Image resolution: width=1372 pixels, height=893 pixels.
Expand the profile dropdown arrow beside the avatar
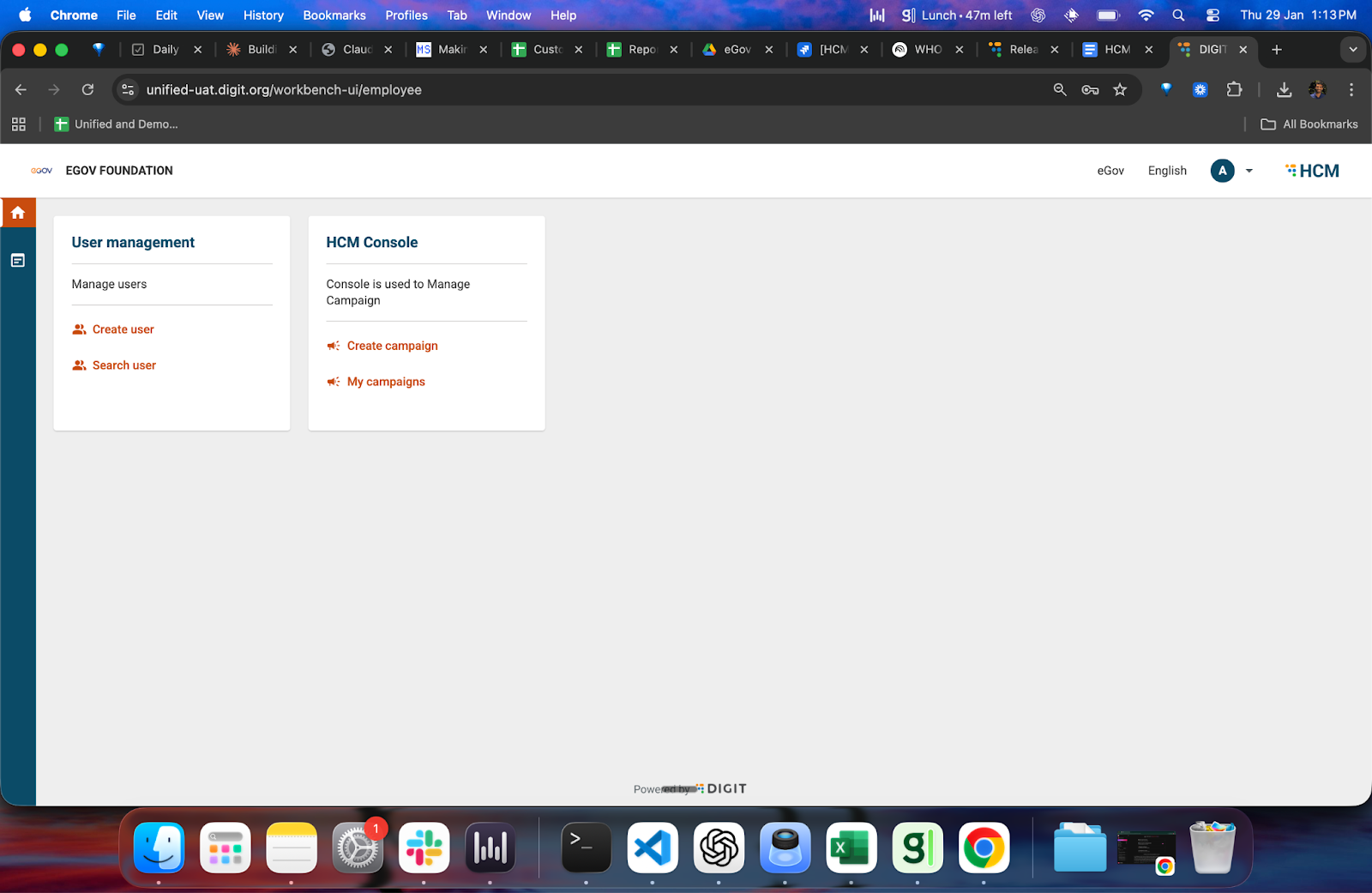[x=1249, y=171]
